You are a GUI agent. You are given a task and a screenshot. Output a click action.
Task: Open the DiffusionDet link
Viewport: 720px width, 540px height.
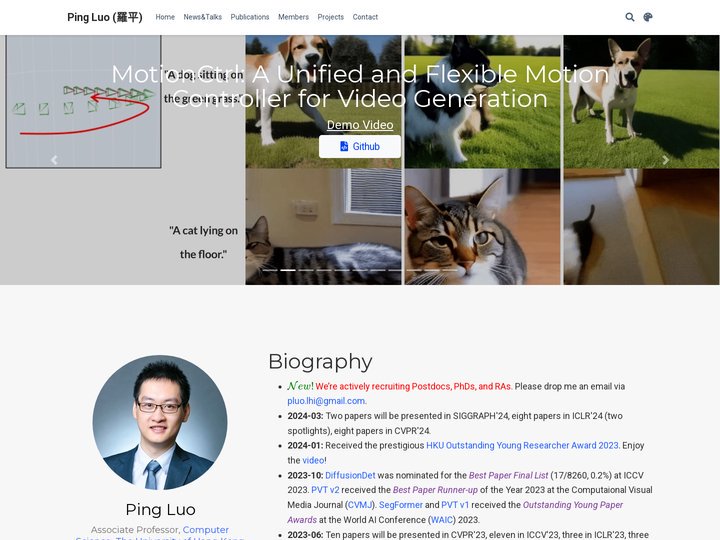click(350, 475)
